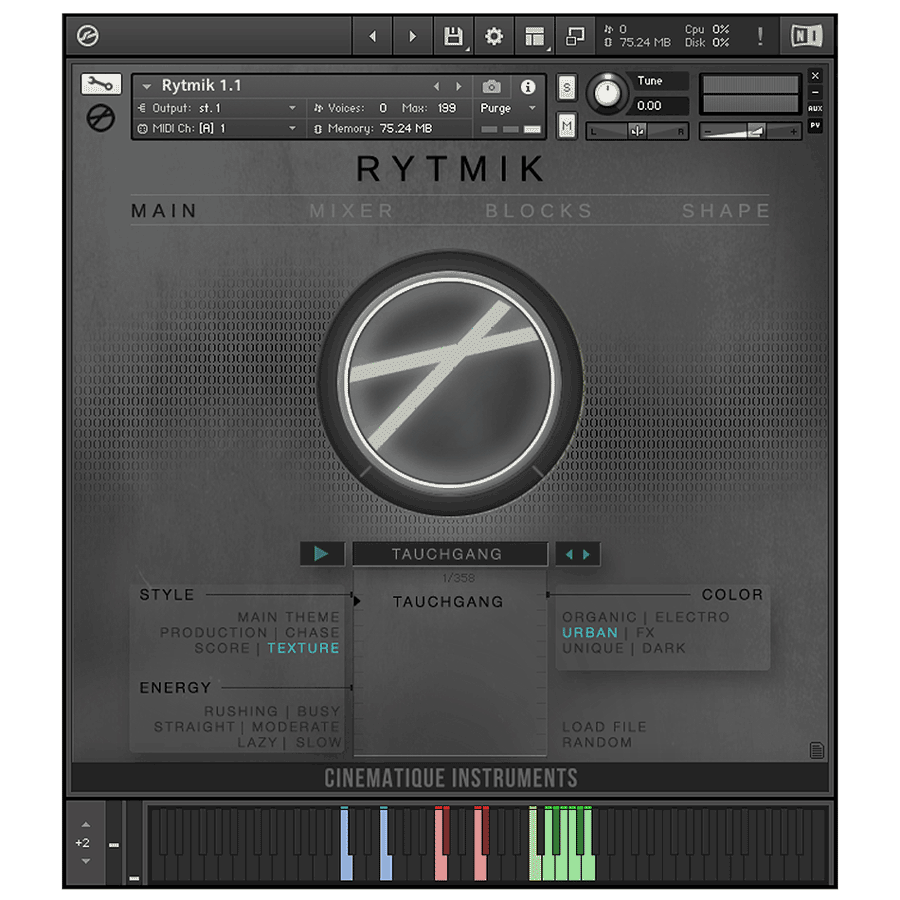
Task: Click the instrument logo below the wrench
Action: (x=100, y=118)
